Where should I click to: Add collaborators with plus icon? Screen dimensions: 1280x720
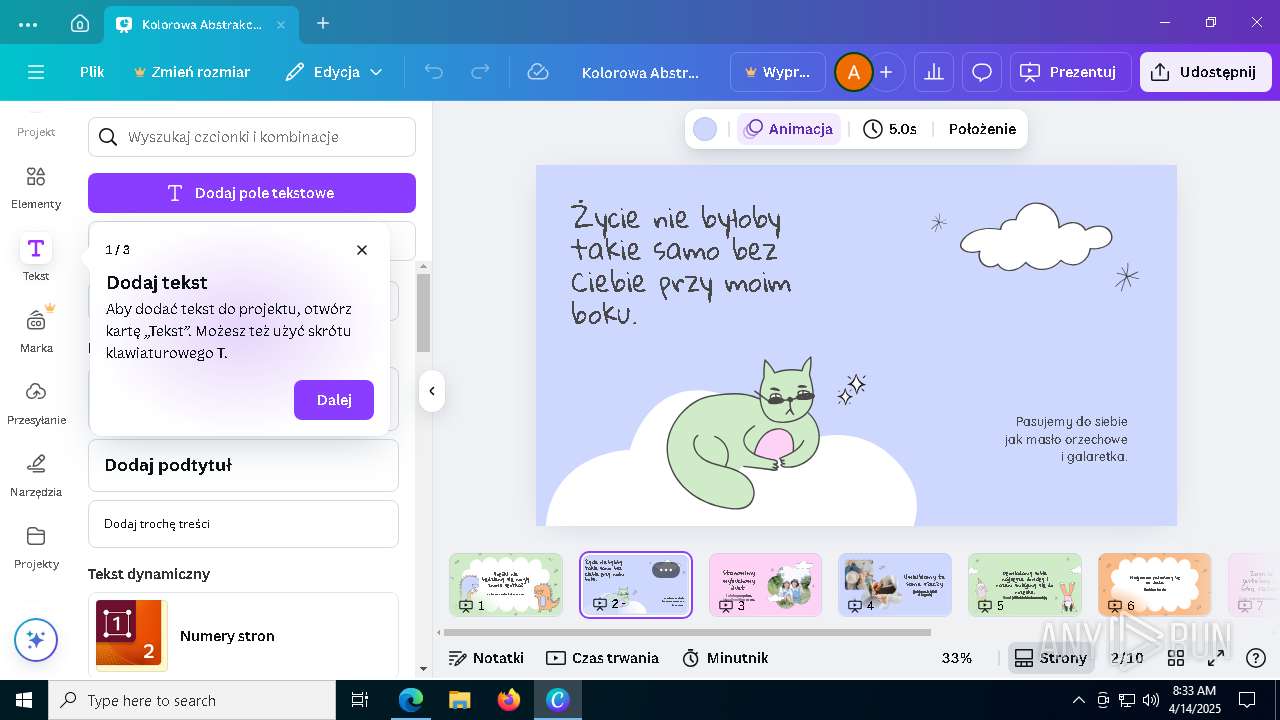886,72
